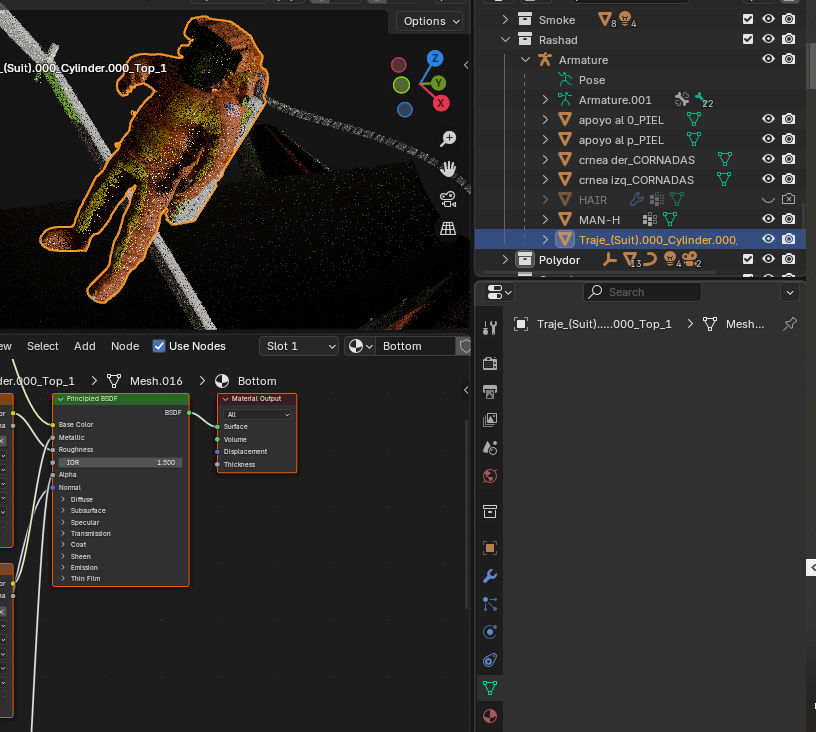Open the viewport Options dropdown

click(430, 21)
